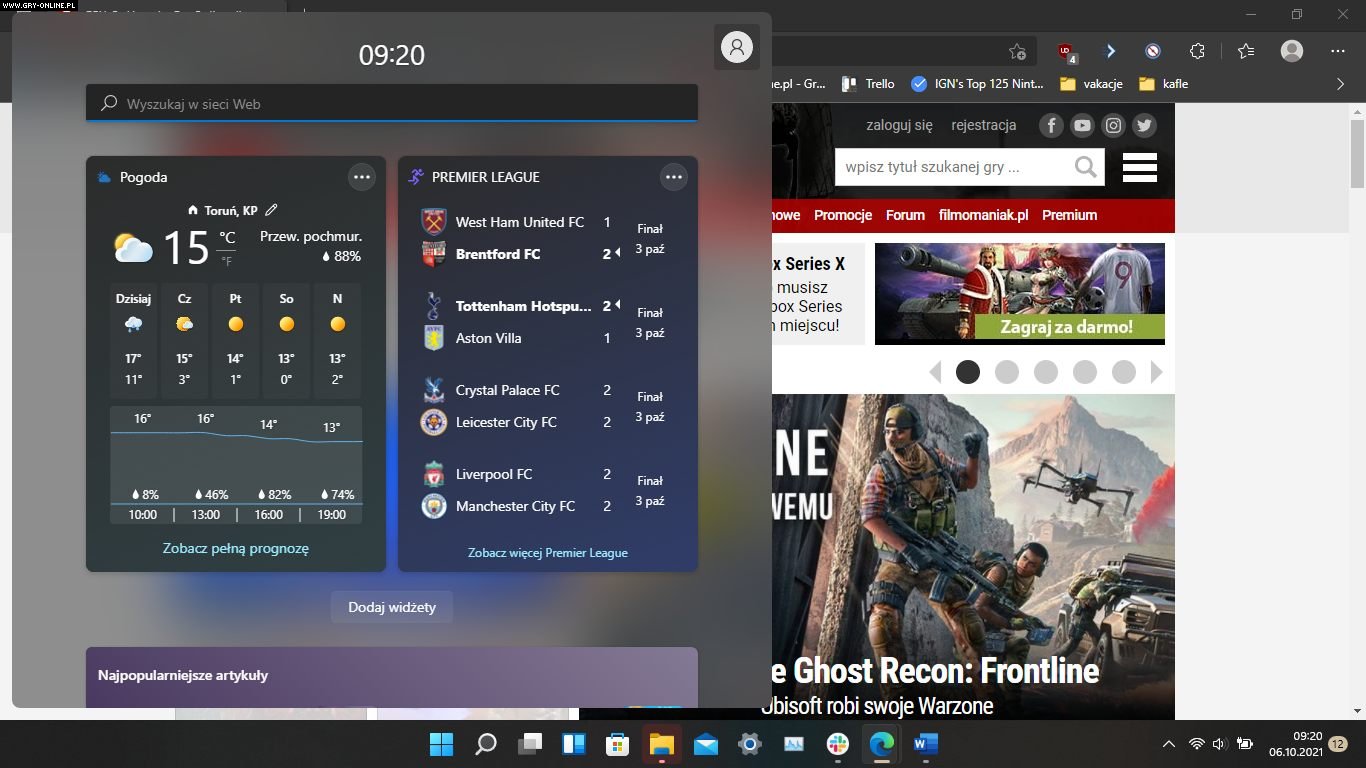1366x768 pixels.
Task: Click the game search magnifier icon
Action: (1085, 167)
